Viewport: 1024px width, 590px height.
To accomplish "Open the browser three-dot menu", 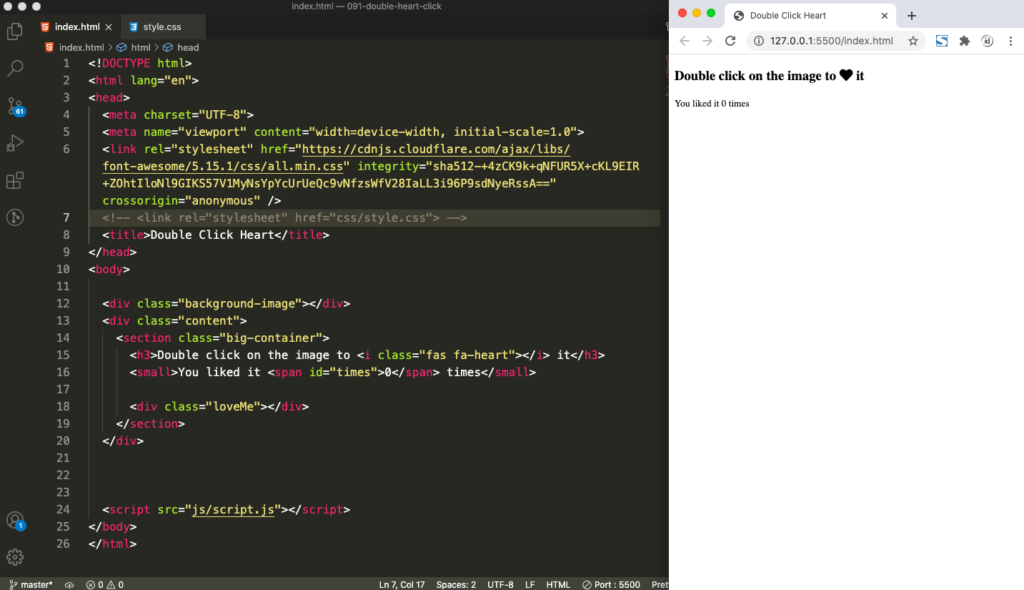I will pyautogui.click(x=1010, y=41).
